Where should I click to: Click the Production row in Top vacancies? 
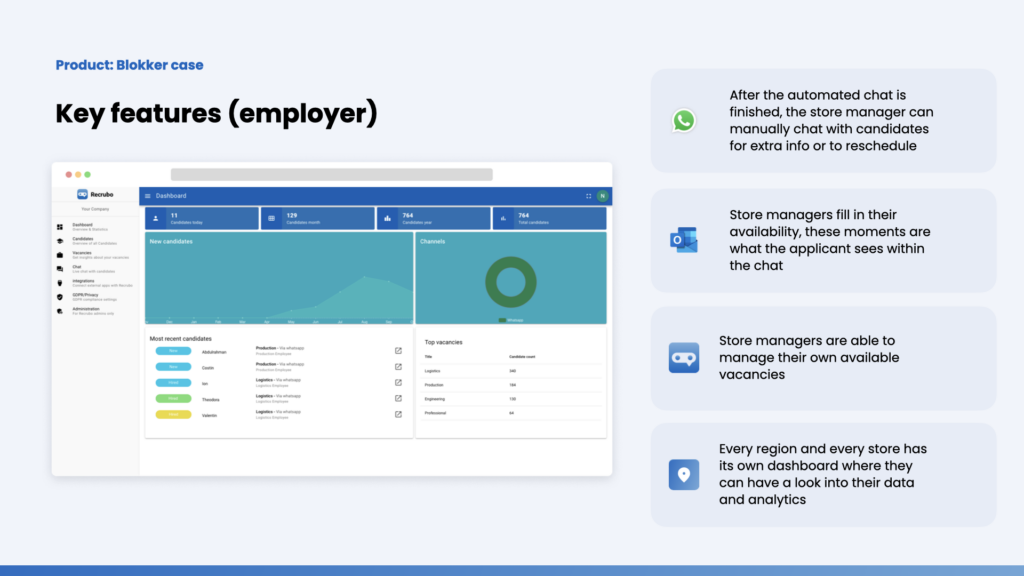pyautogui.click(x=511, y=385)
